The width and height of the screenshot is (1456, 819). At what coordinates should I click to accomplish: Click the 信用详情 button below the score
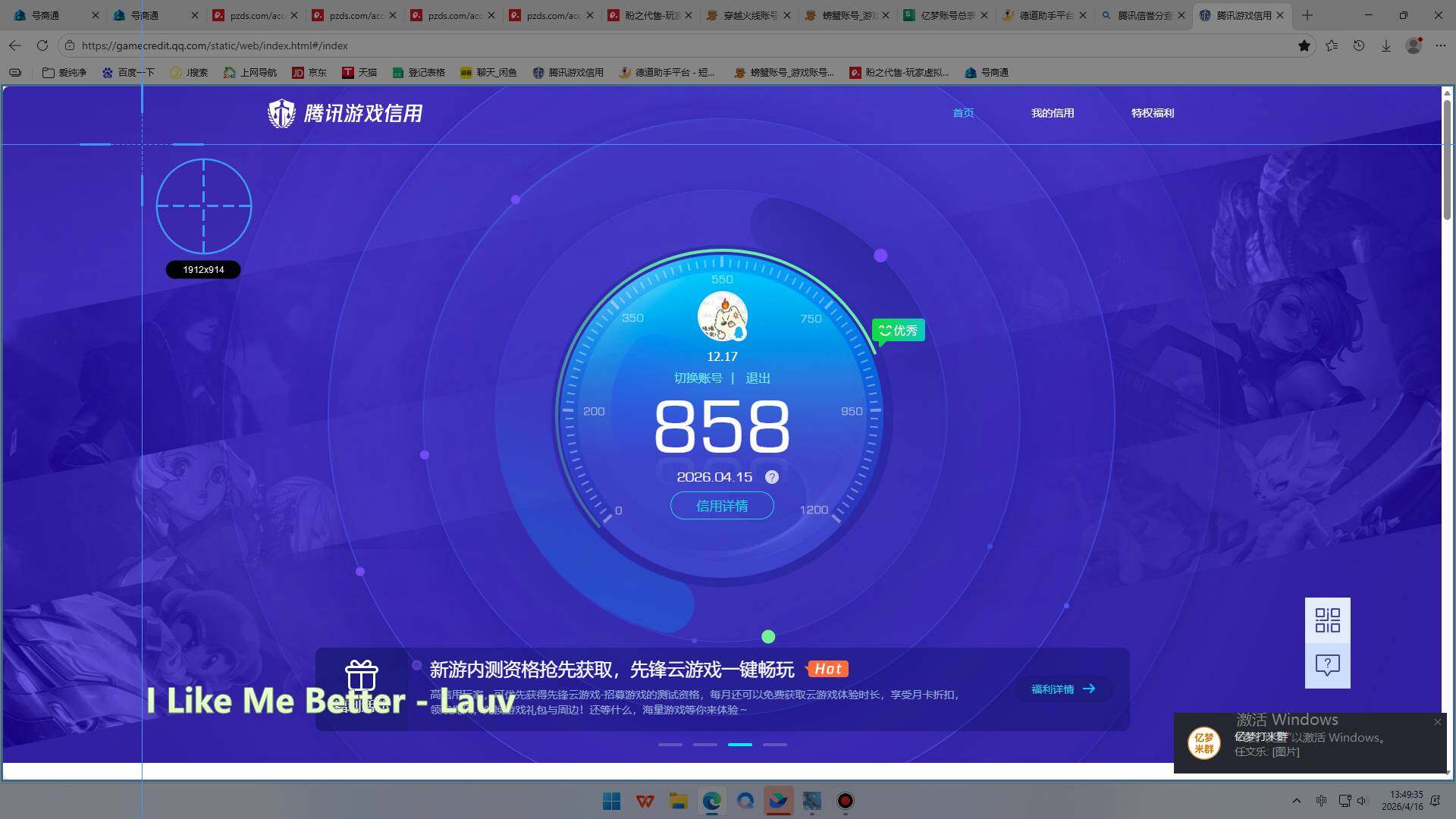(721, 505)
